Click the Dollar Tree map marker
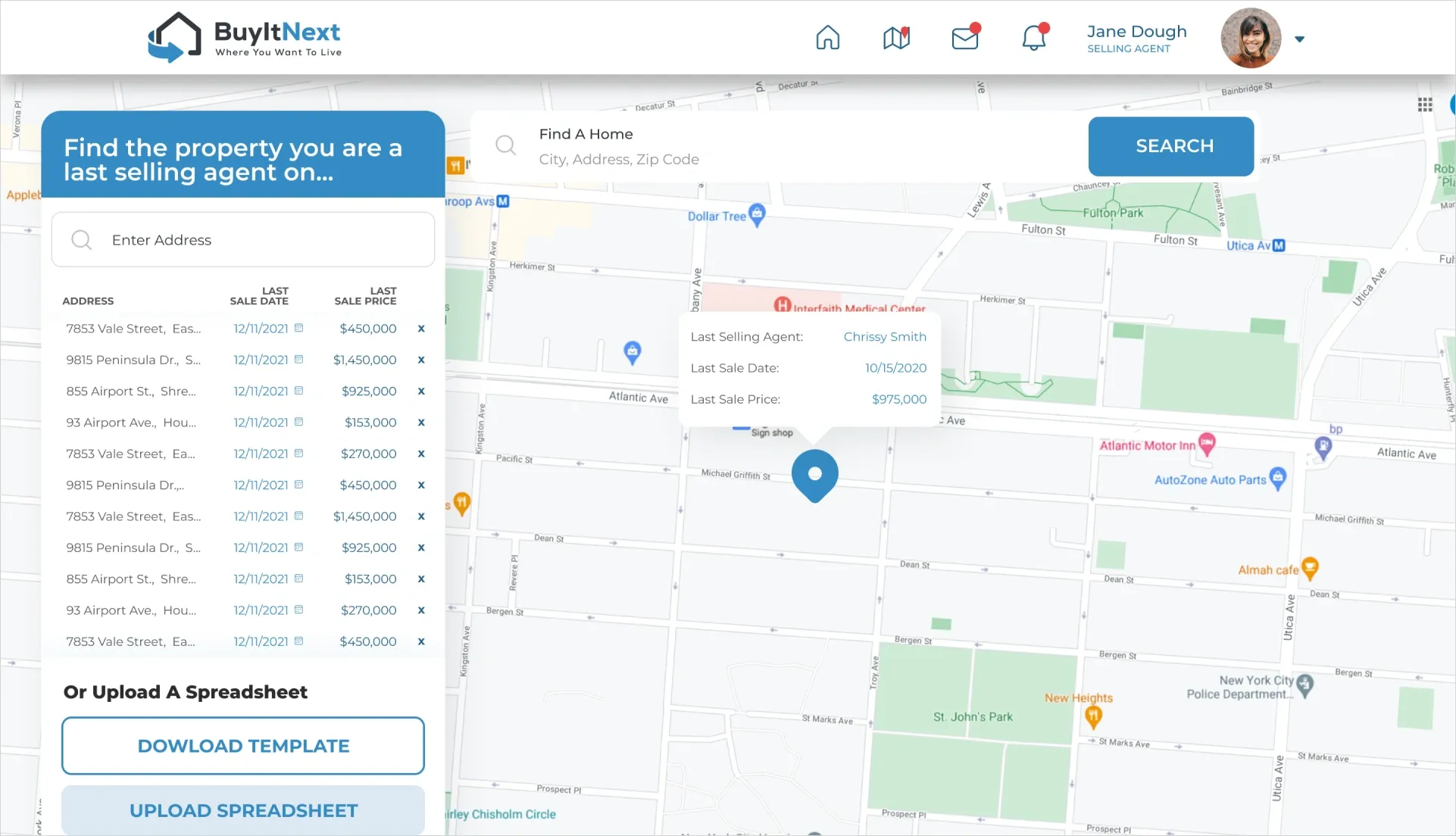Screen dimensions: 1456x836 [756, 214]
